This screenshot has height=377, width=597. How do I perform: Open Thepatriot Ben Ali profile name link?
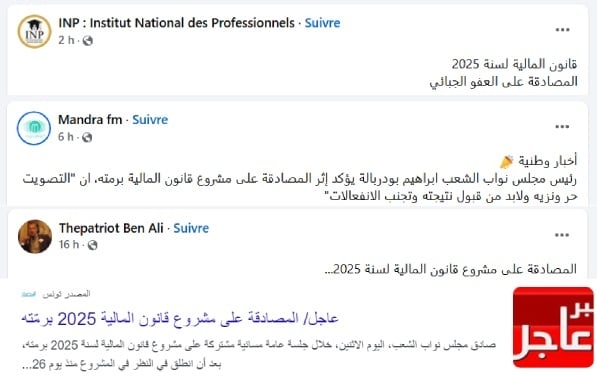coord(111,228)
